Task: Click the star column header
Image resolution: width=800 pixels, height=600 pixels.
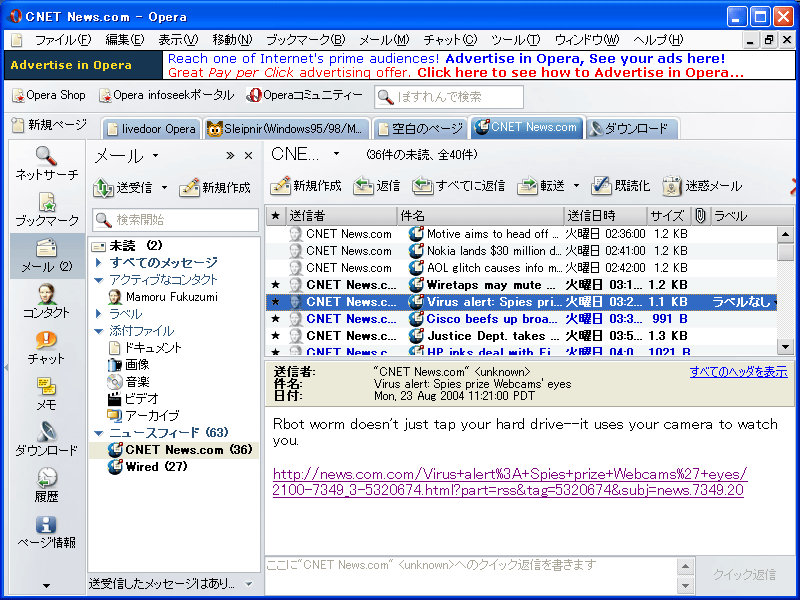Action: pyautogui.click(x=276, y=216)
